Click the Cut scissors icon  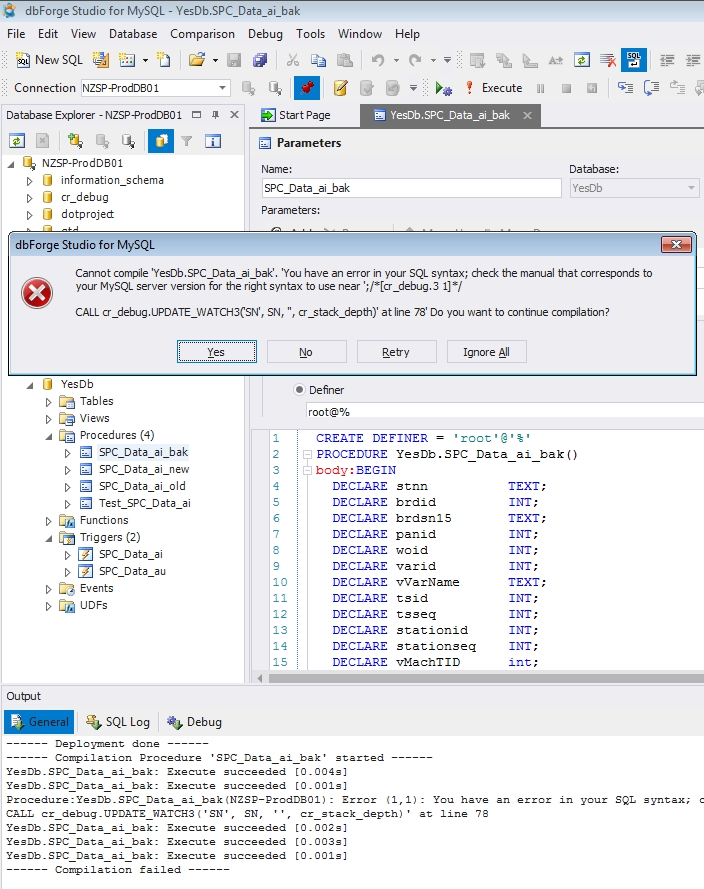pos(292,60)
